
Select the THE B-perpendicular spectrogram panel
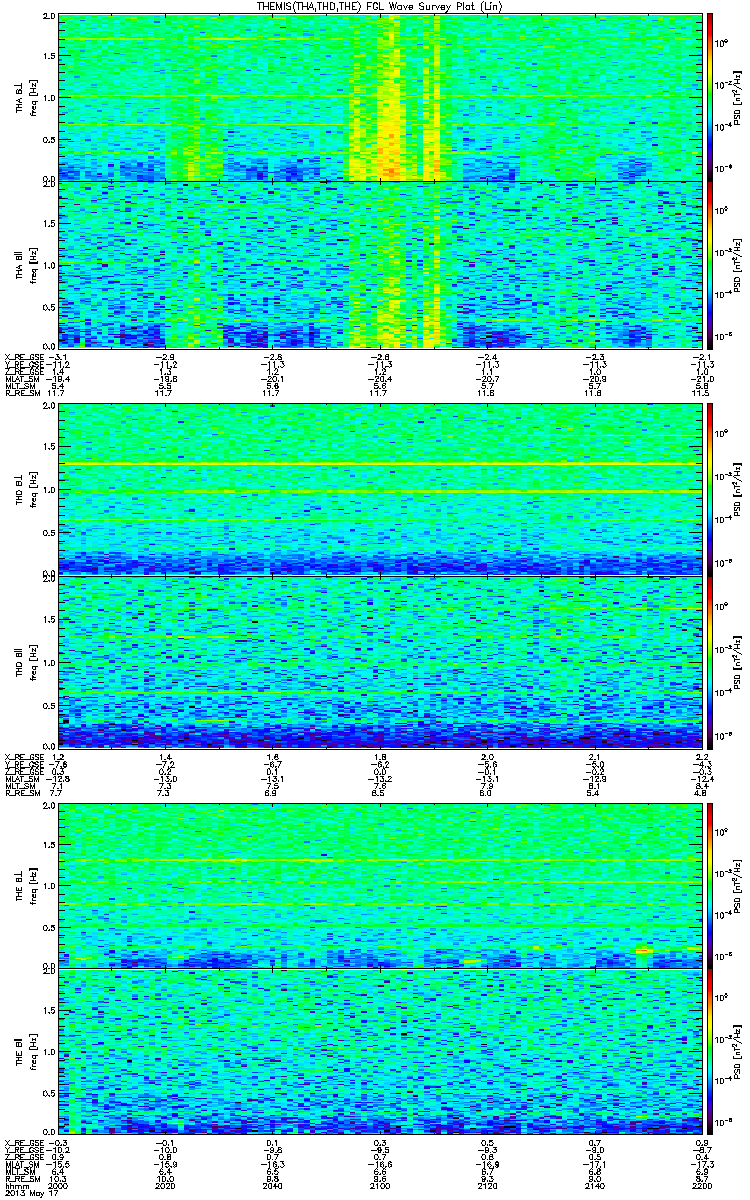(x=380, y=885)
